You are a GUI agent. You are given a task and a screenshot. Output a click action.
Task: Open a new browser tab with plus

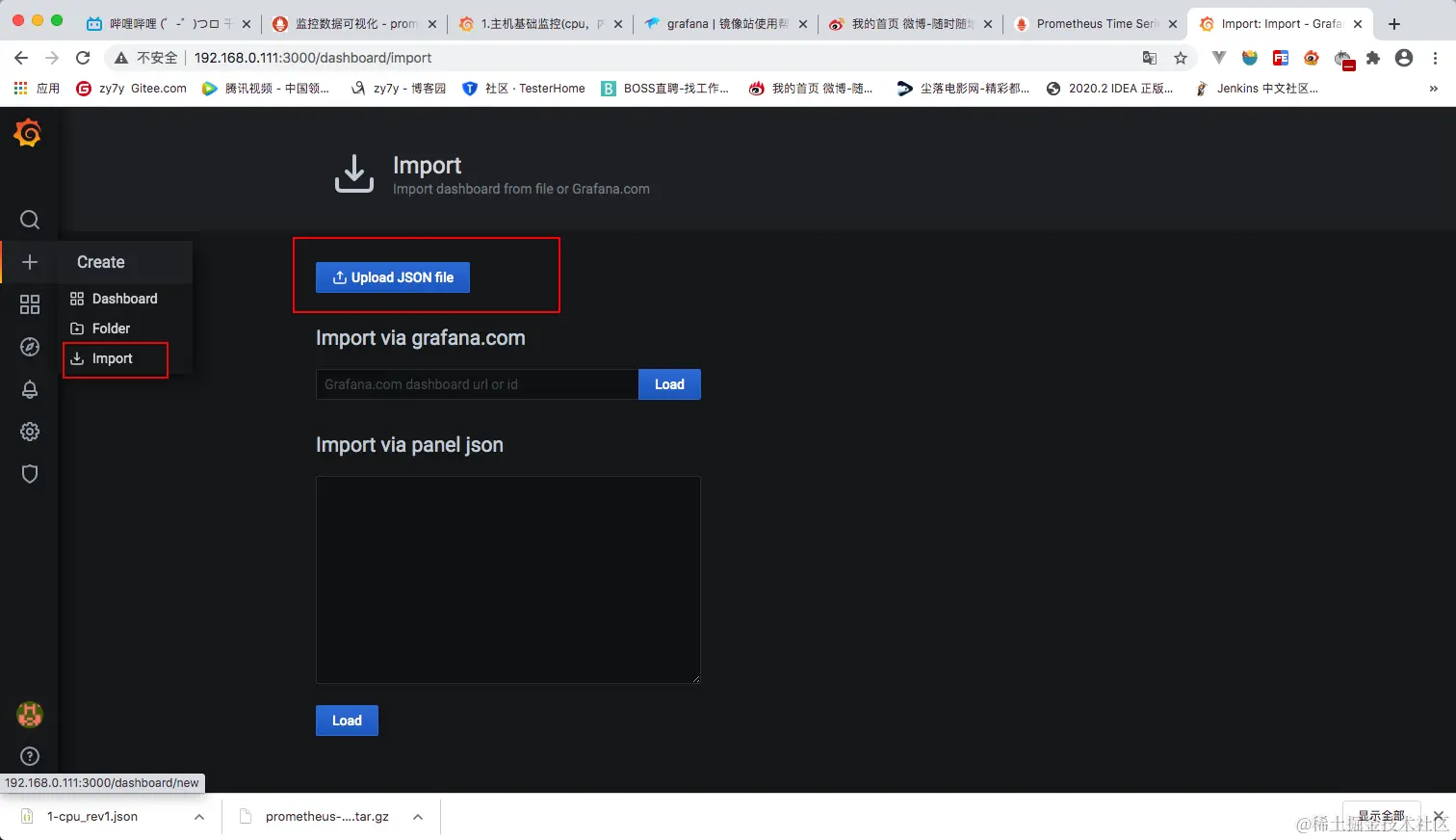(x=1394, y=24)
